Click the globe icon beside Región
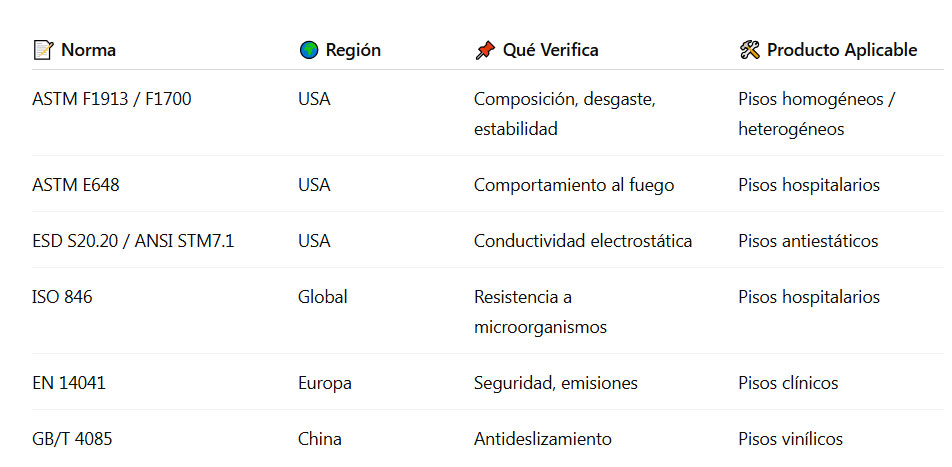Viewport: 952px width, 467px height. [x=309, y=50]
